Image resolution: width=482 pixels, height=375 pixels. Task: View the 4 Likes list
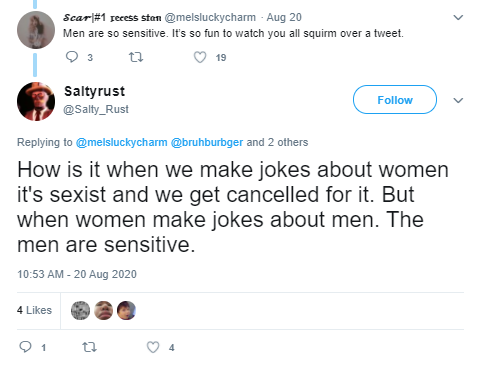coord(34,310)
